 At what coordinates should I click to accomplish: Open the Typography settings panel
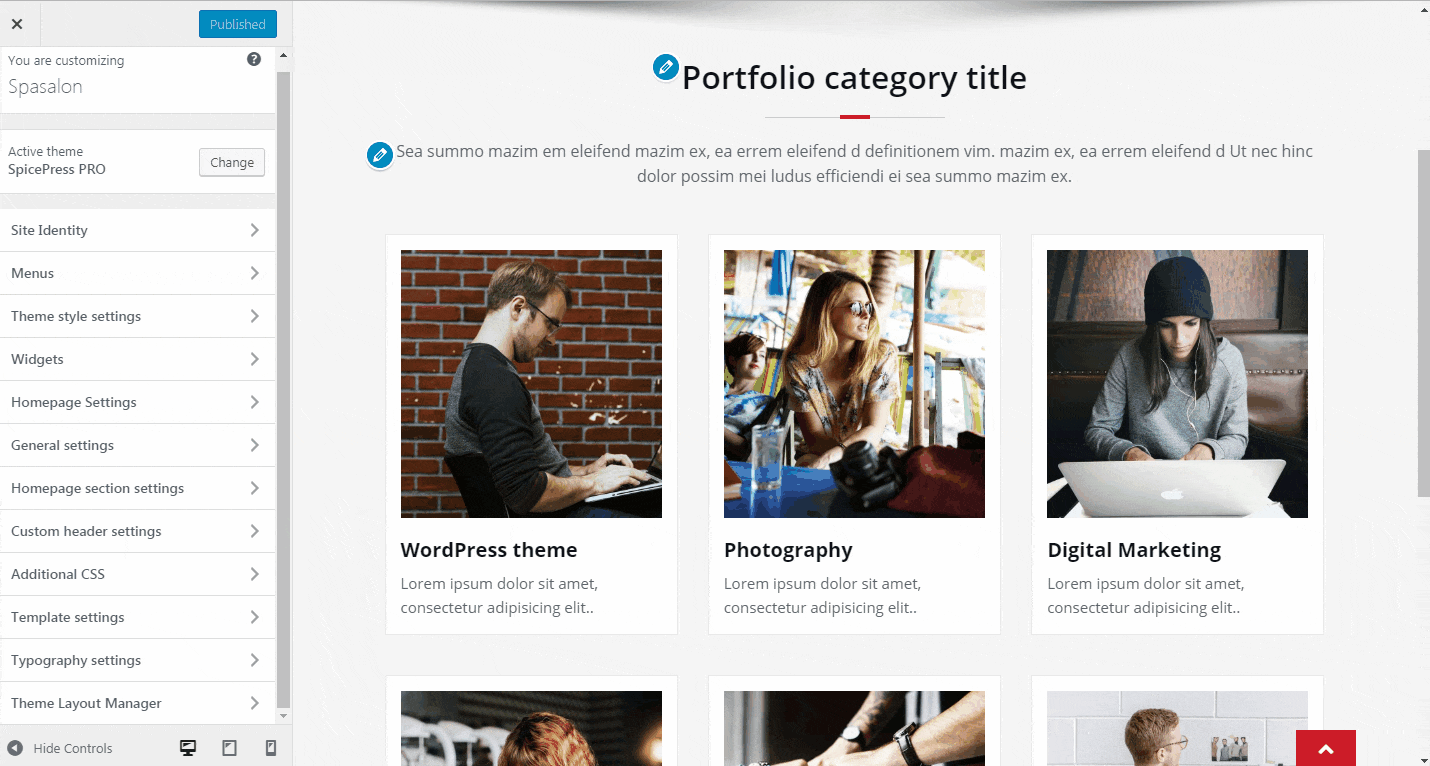pyautogui.click(x=138, y=660)
